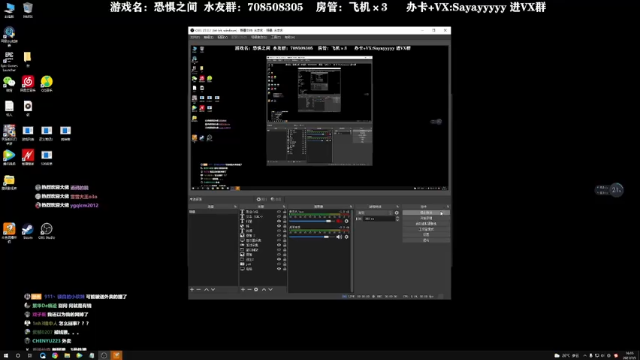The image size is (640, 360).
Task: Pop out the Sources dock via its header icon
Action: pos(284,207)
